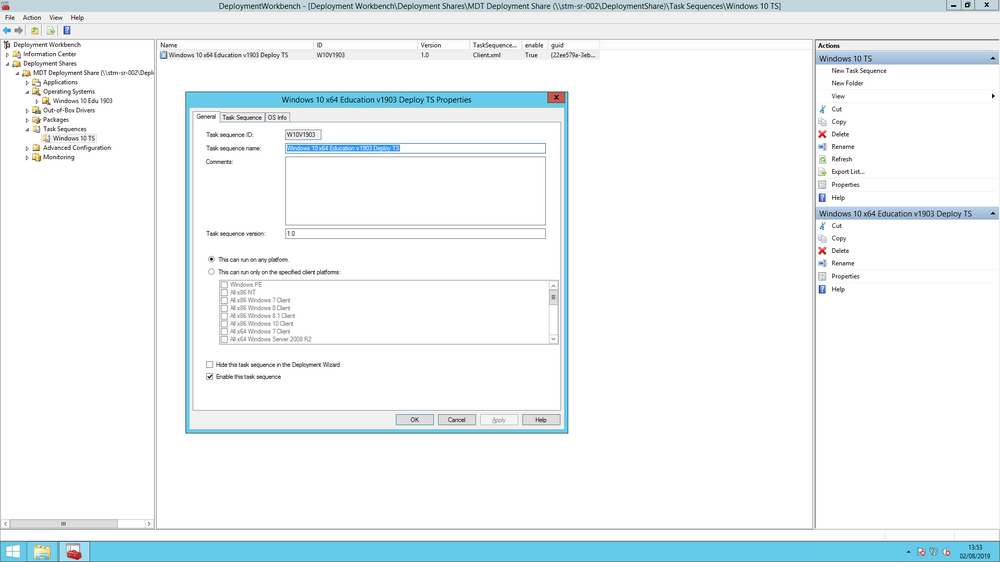The image size is (1000, 562).
Task: Click the tree pane horizontal scrollbar thumb
Action: pos(63,524)
